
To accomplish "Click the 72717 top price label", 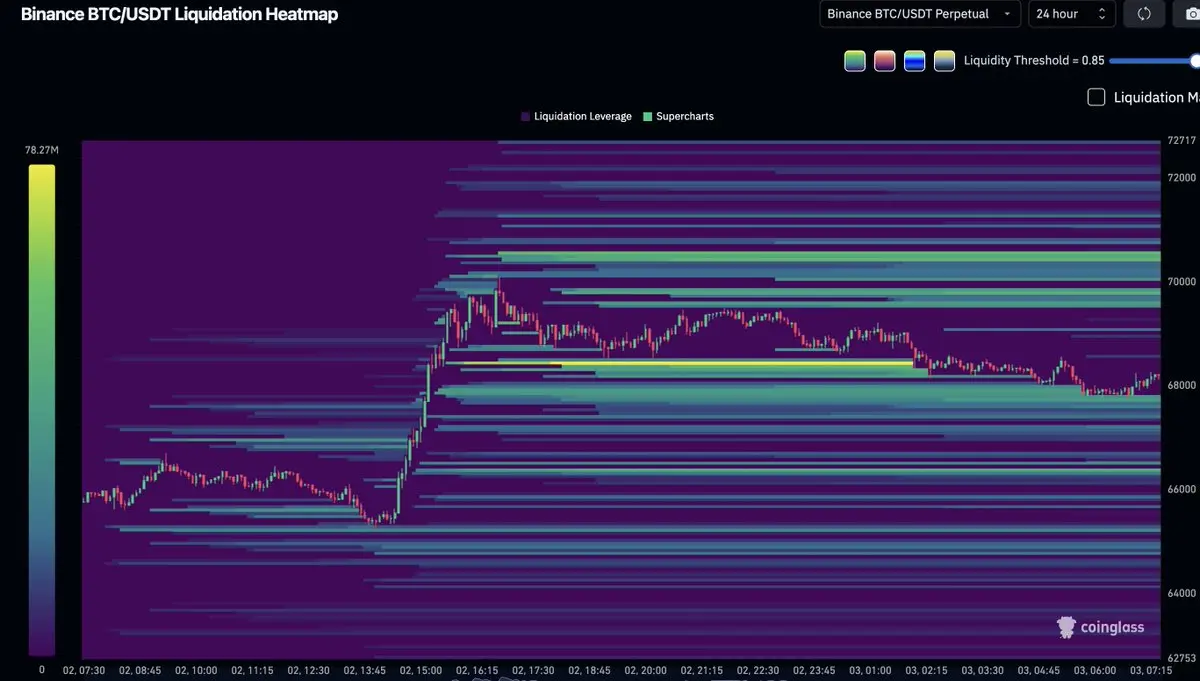I will click(x=1181, y=141).
